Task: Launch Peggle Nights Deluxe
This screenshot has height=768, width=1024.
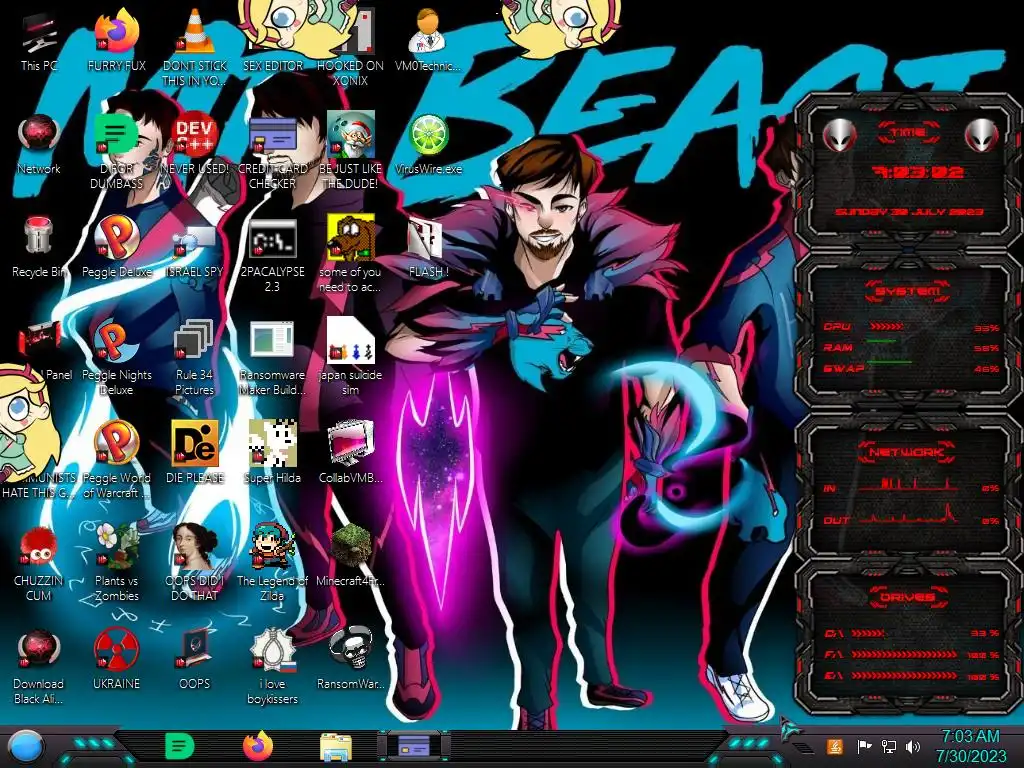Action: point(116,356)
